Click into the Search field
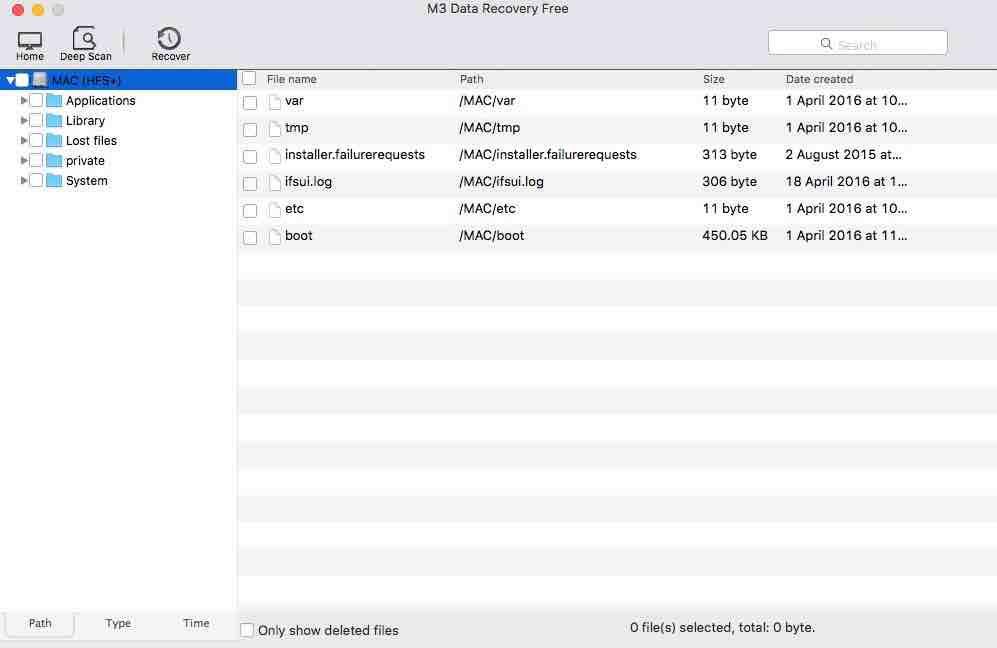 click(857, 43)
